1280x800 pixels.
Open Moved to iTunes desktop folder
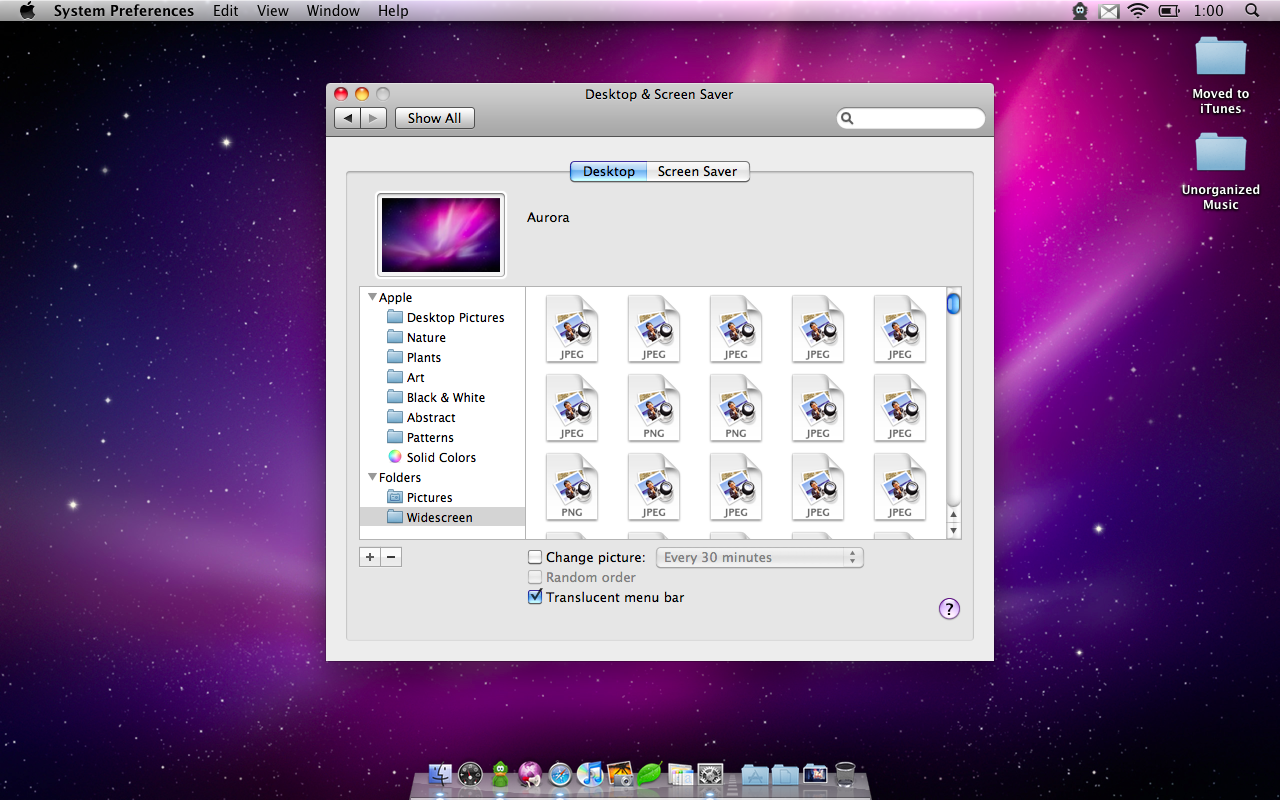point(1221,74)
